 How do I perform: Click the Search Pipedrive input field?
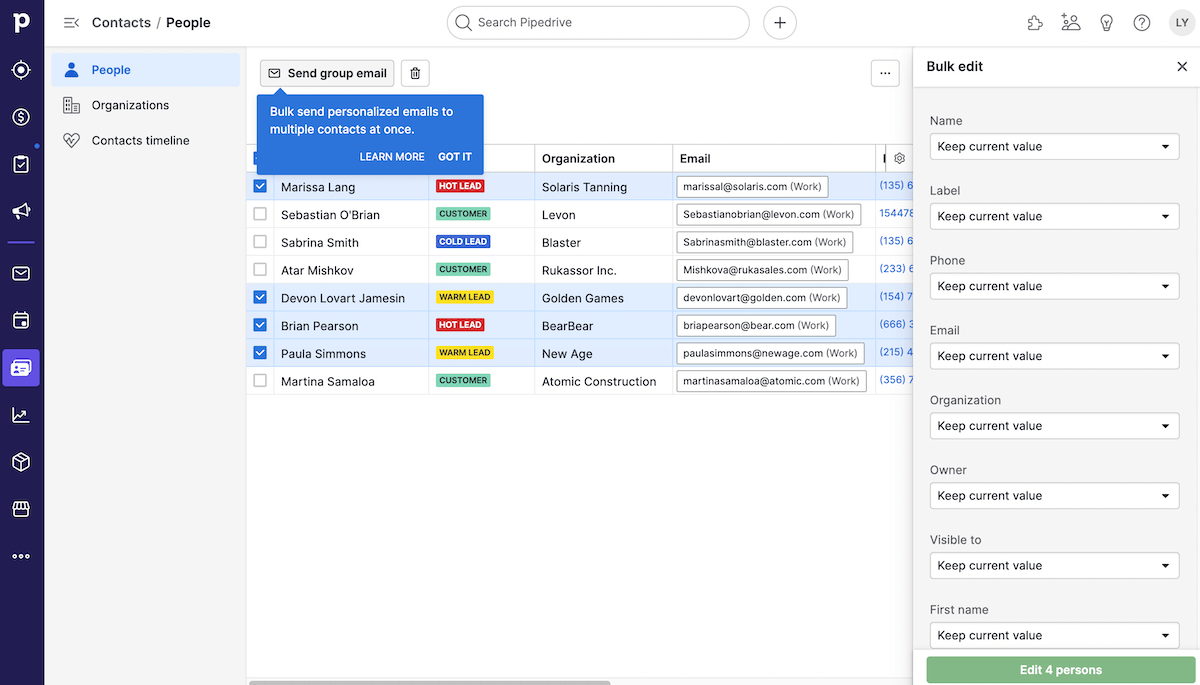[x=598, y=22]
